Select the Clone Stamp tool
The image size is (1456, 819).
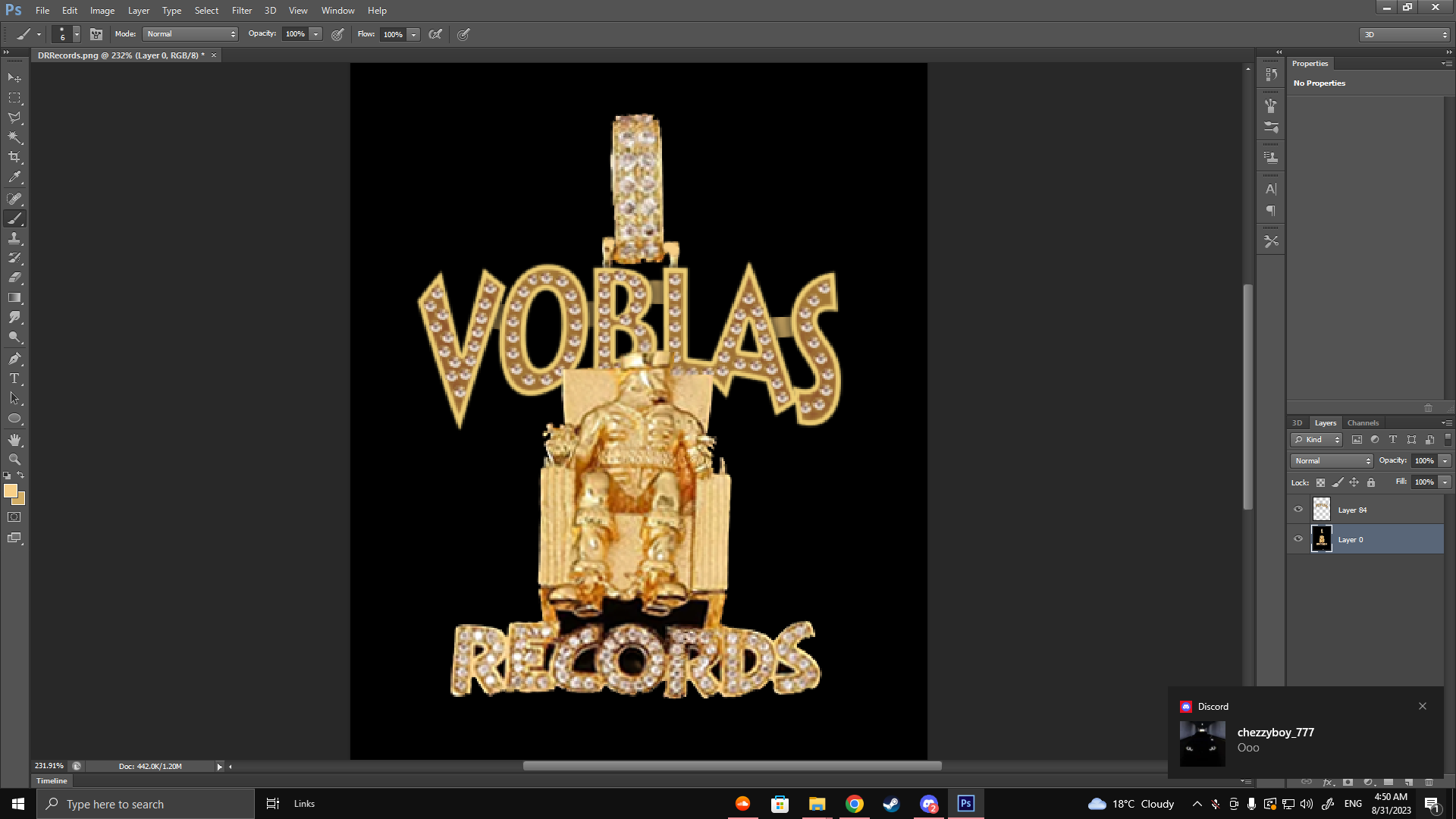pyautogui.click(x=14, y=238)
